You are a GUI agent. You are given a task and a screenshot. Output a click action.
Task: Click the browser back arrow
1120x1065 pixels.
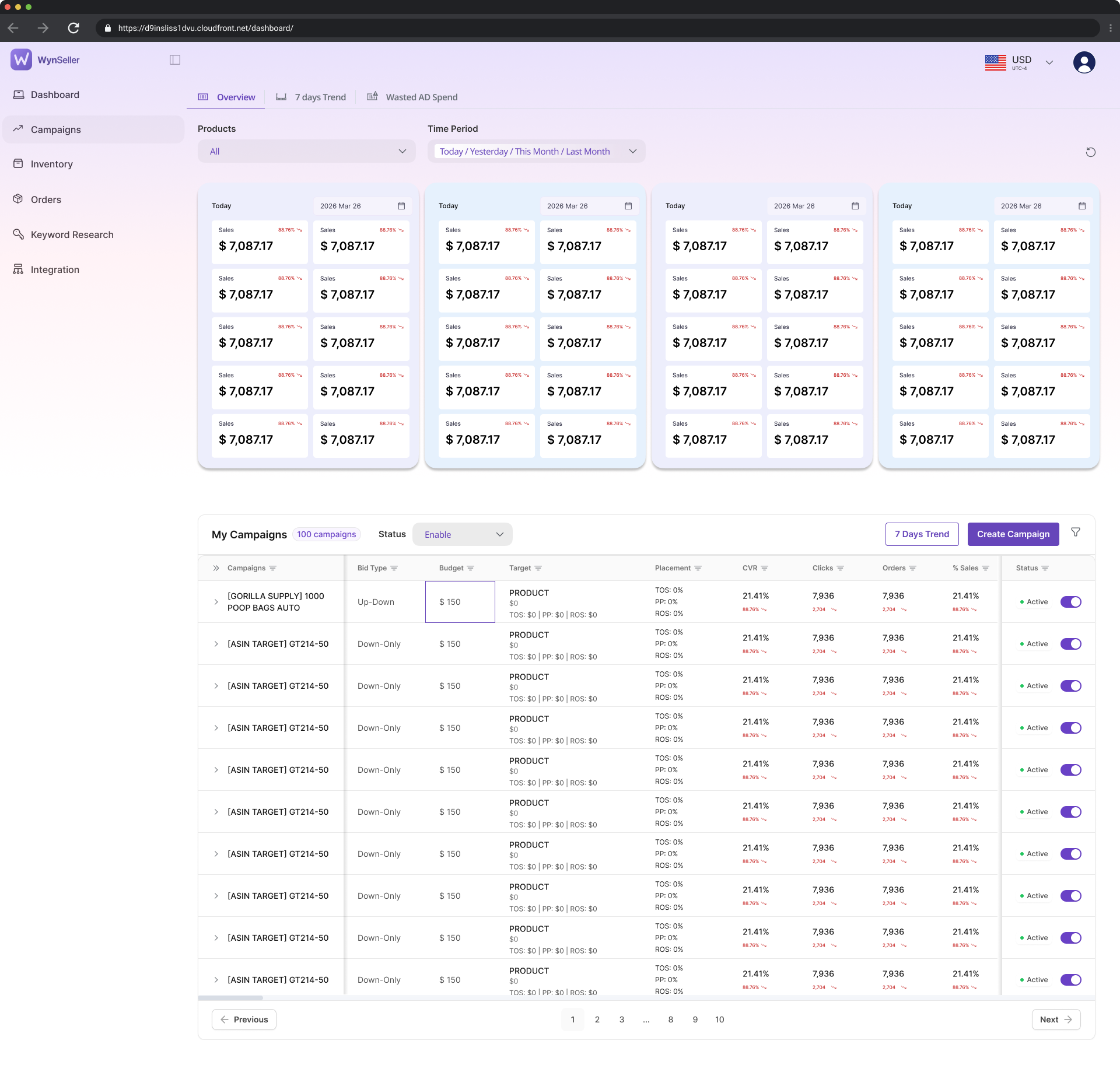[x=13, y=28]
